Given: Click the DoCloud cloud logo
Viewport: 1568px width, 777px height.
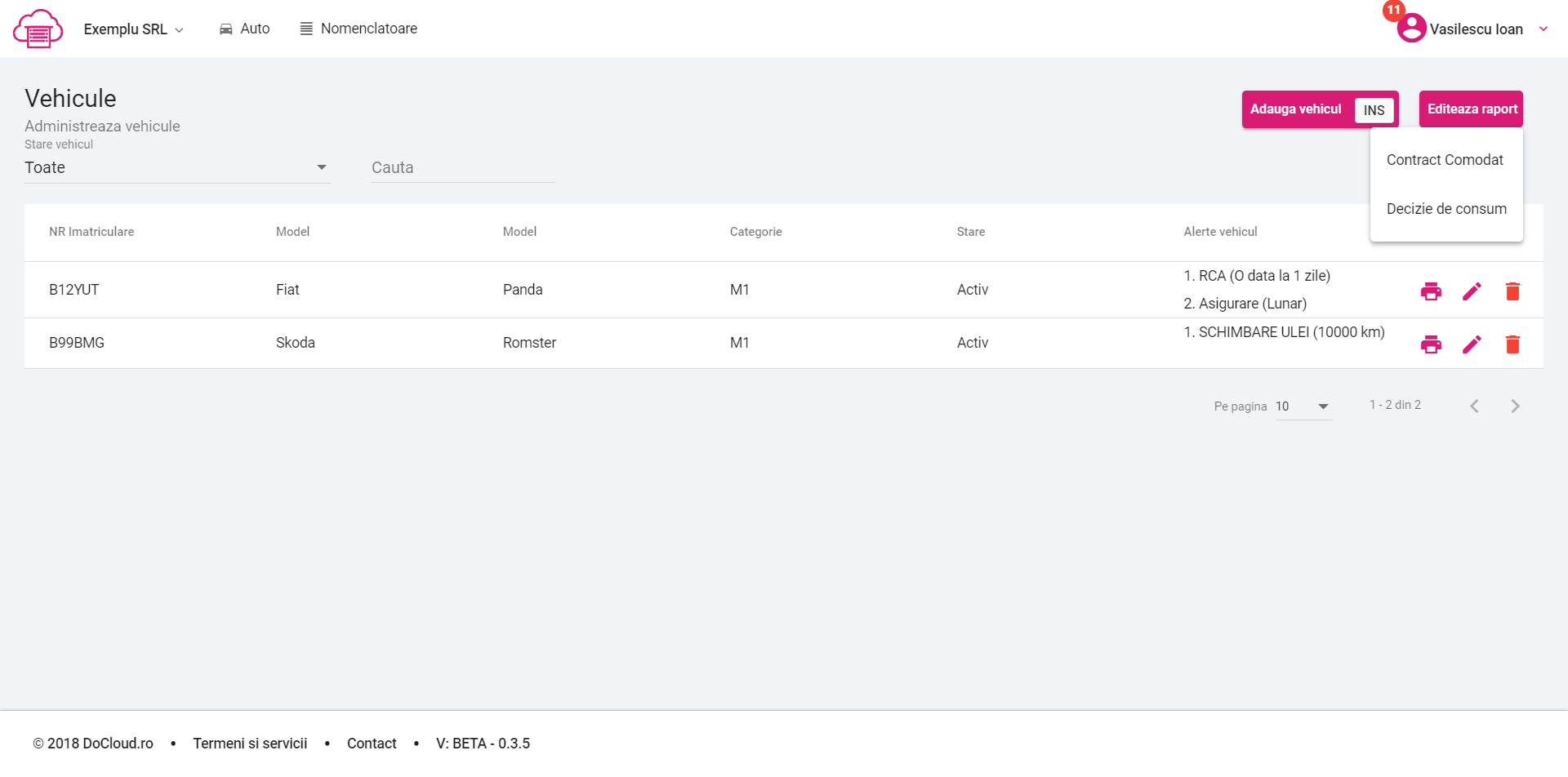Looking at the screenshot, I should (x=38, y=29).
